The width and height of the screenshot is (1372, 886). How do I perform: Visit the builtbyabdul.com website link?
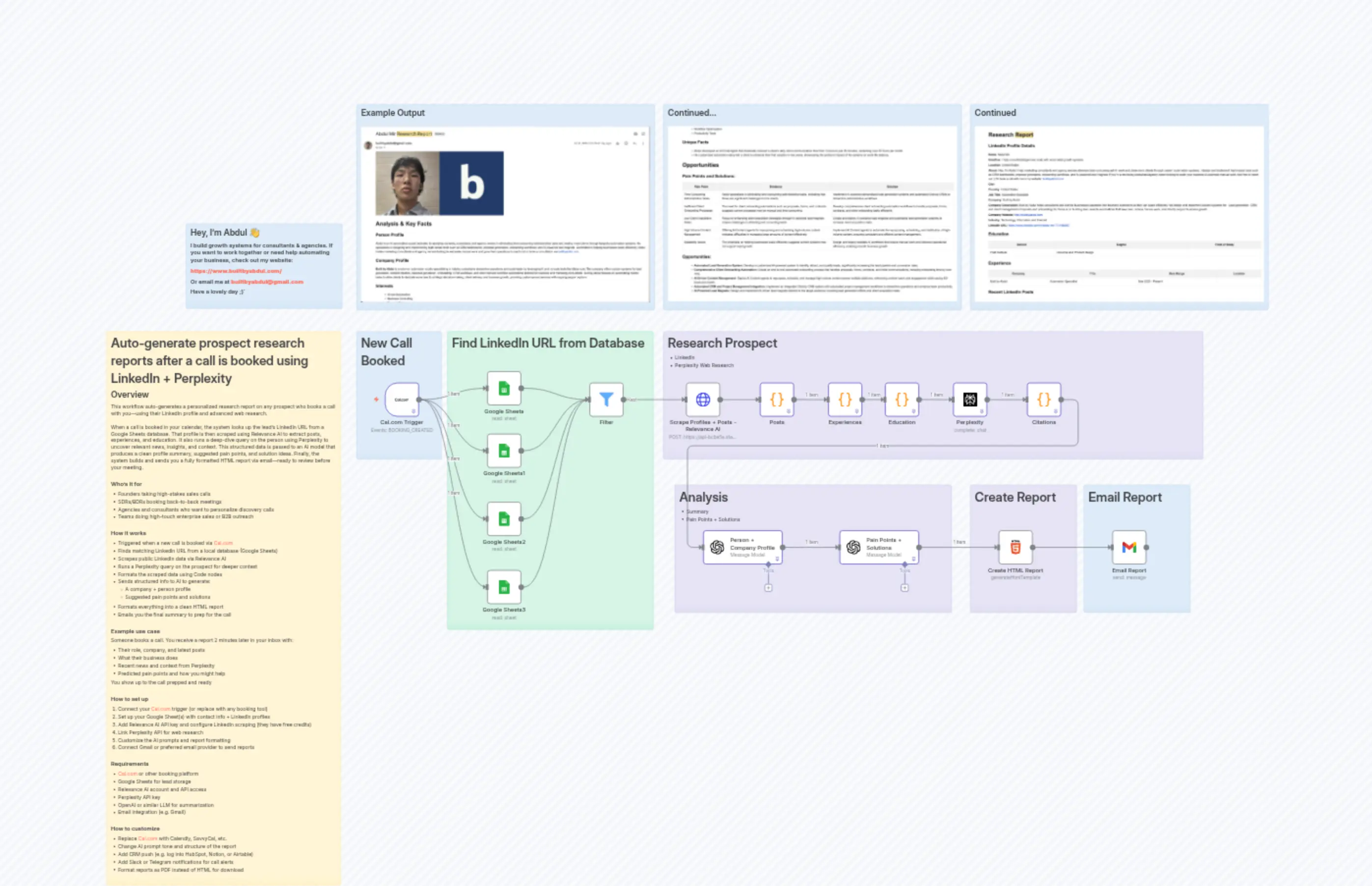235,271
